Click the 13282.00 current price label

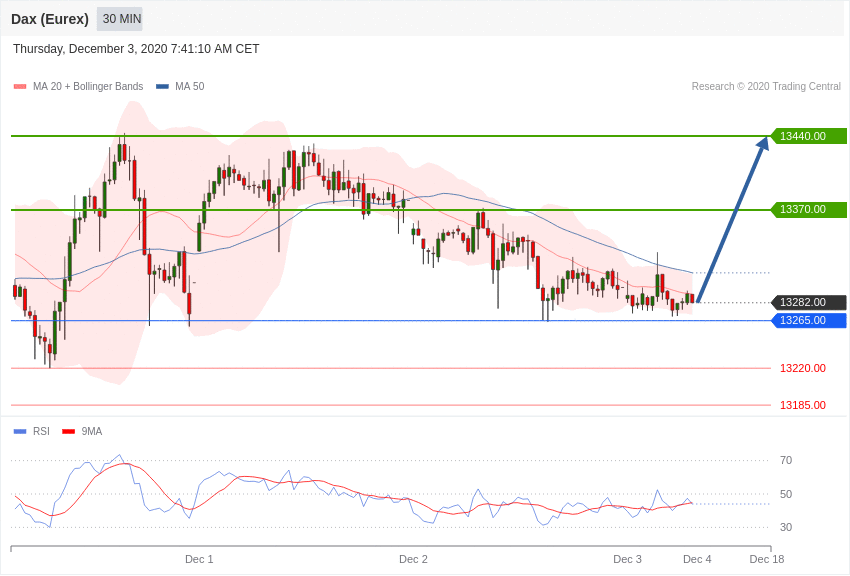[x=809, y=302]
